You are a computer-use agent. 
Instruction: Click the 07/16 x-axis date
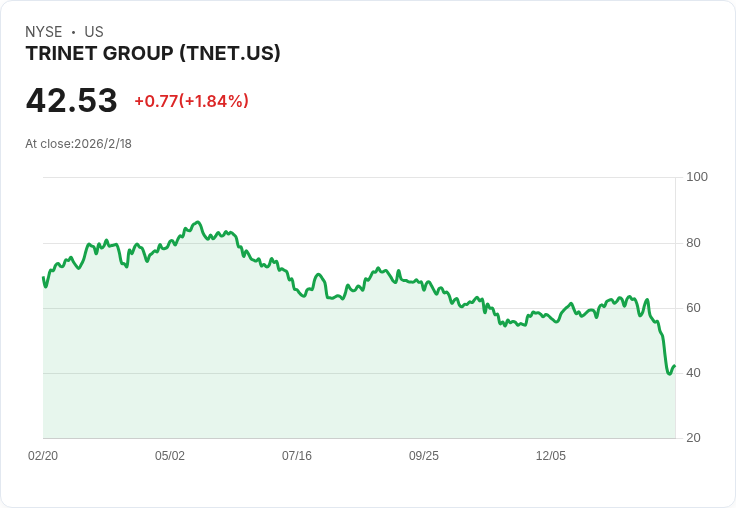297,456
